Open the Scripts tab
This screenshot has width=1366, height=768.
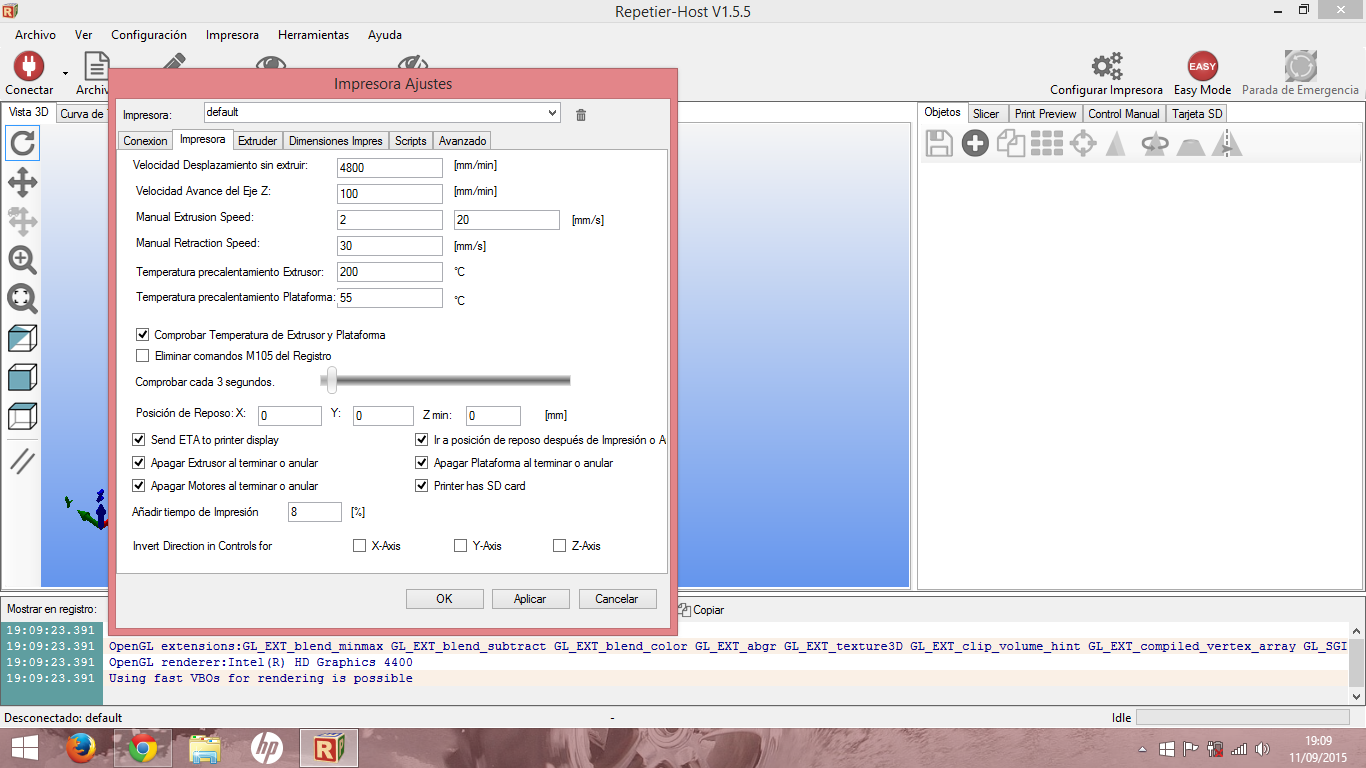(x=411, y=141)
